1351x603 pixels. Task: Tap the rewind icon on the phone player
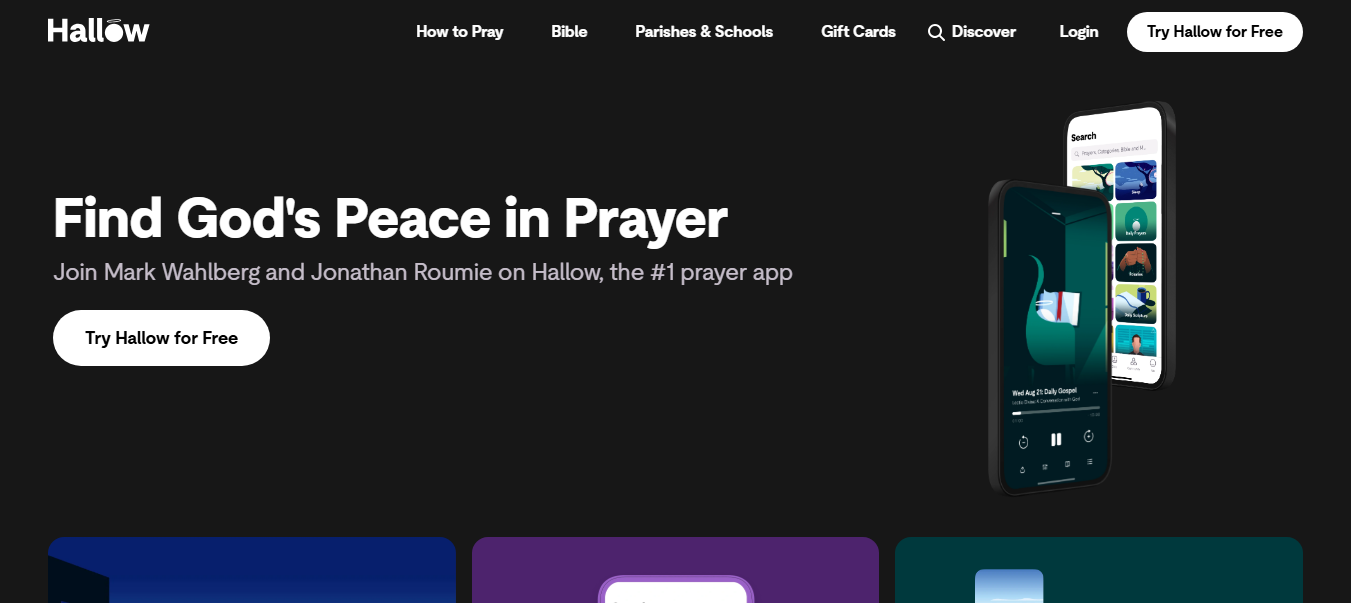click(1023, 440)
